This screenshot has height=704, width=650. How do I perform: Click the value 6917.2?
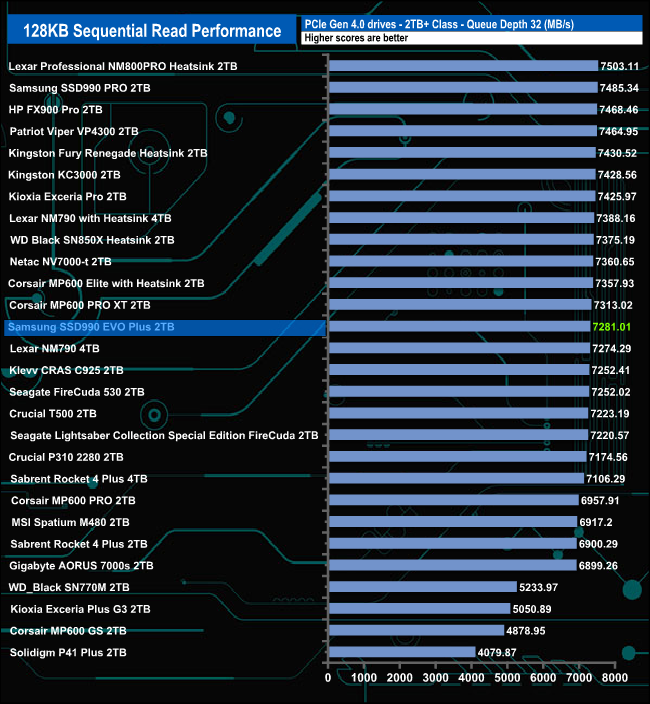(596, 522)
